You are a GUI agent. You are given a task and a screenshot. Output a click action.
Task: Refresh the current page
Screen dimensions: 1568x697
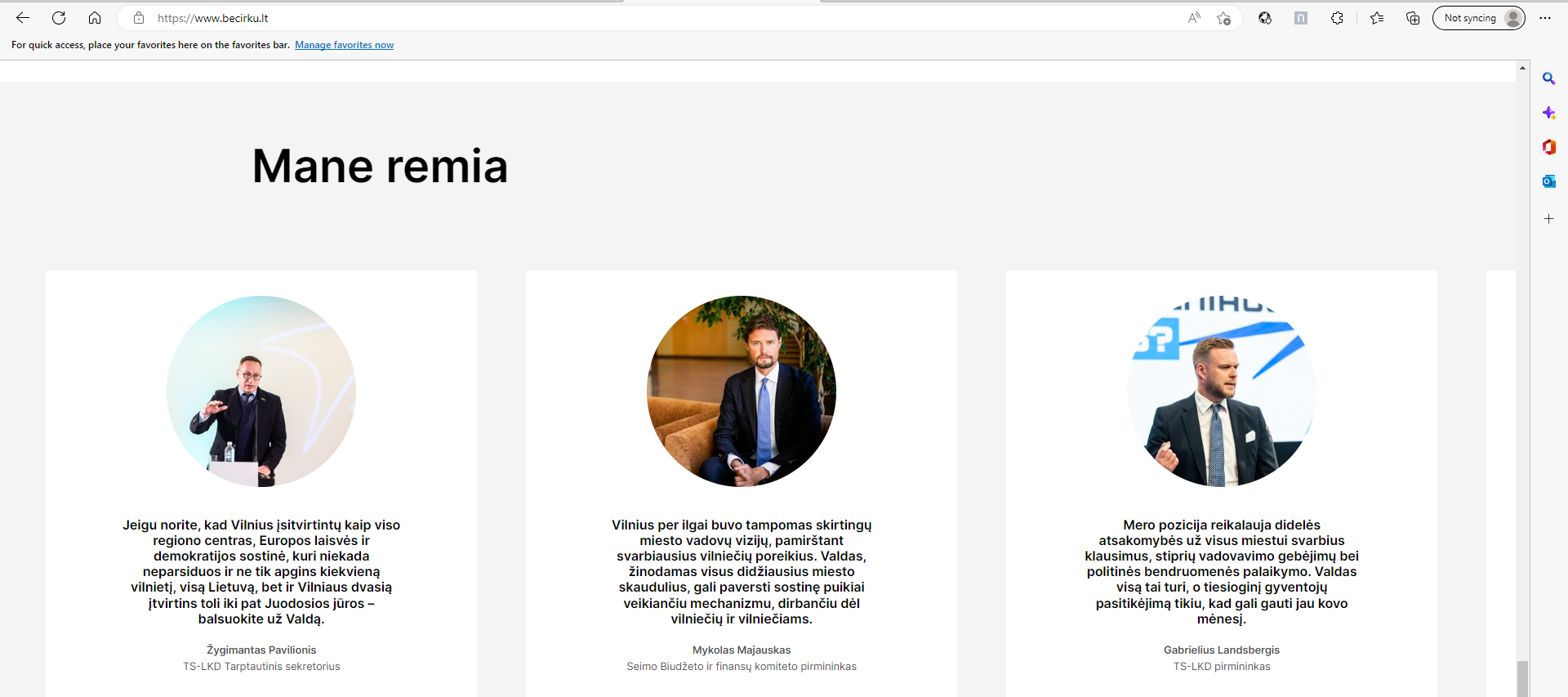point(59,18)
